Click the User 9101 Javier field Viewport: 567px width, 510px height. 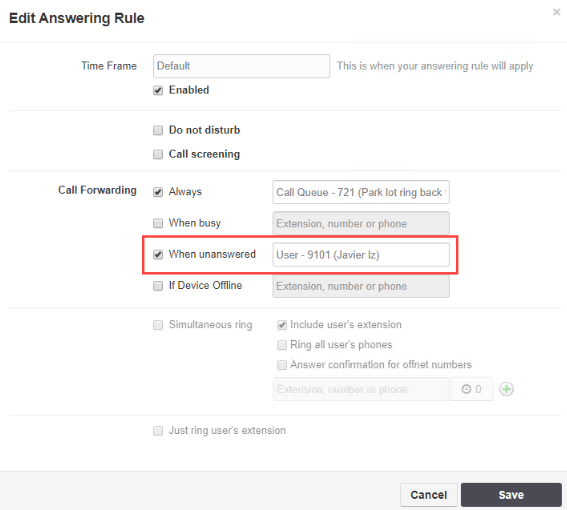(x=361, y=255)
